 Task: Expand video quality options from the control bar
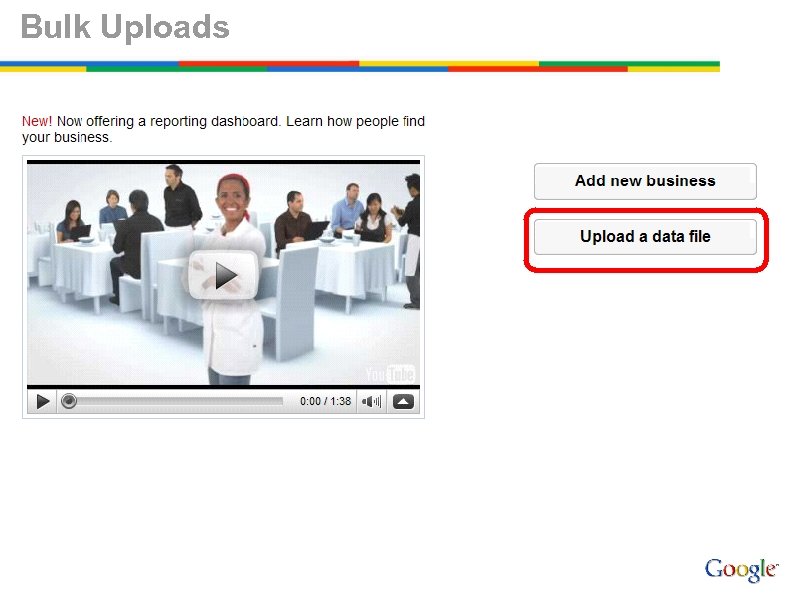(x=402, y=400)
